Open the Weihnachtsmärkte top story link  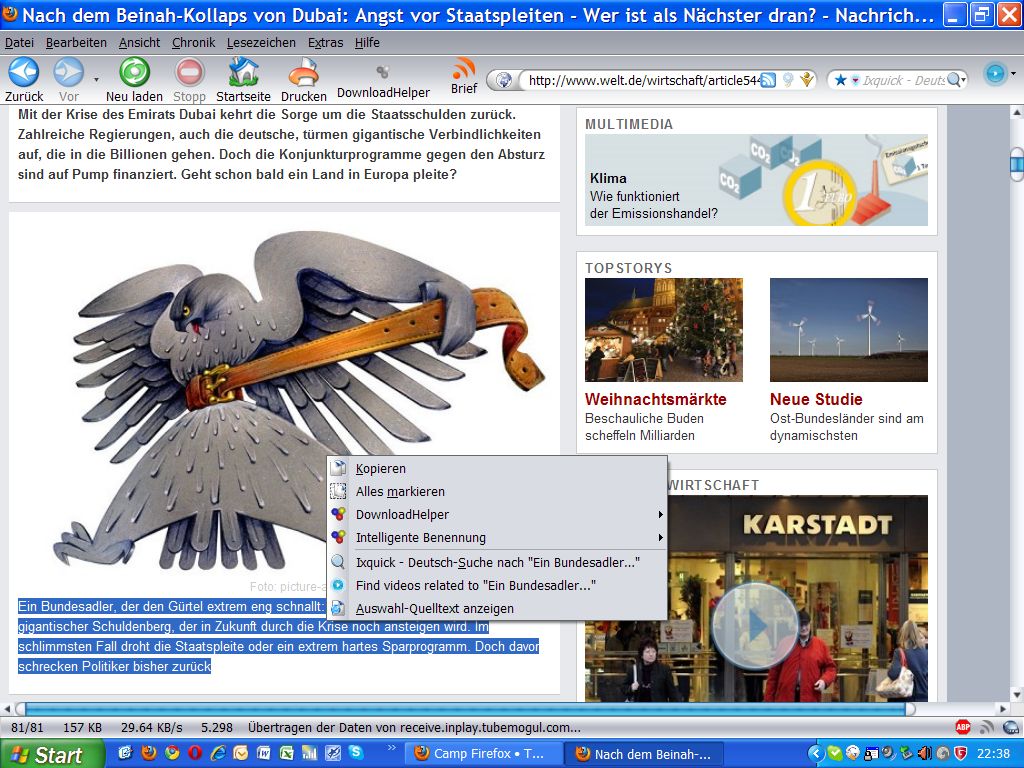655,399
